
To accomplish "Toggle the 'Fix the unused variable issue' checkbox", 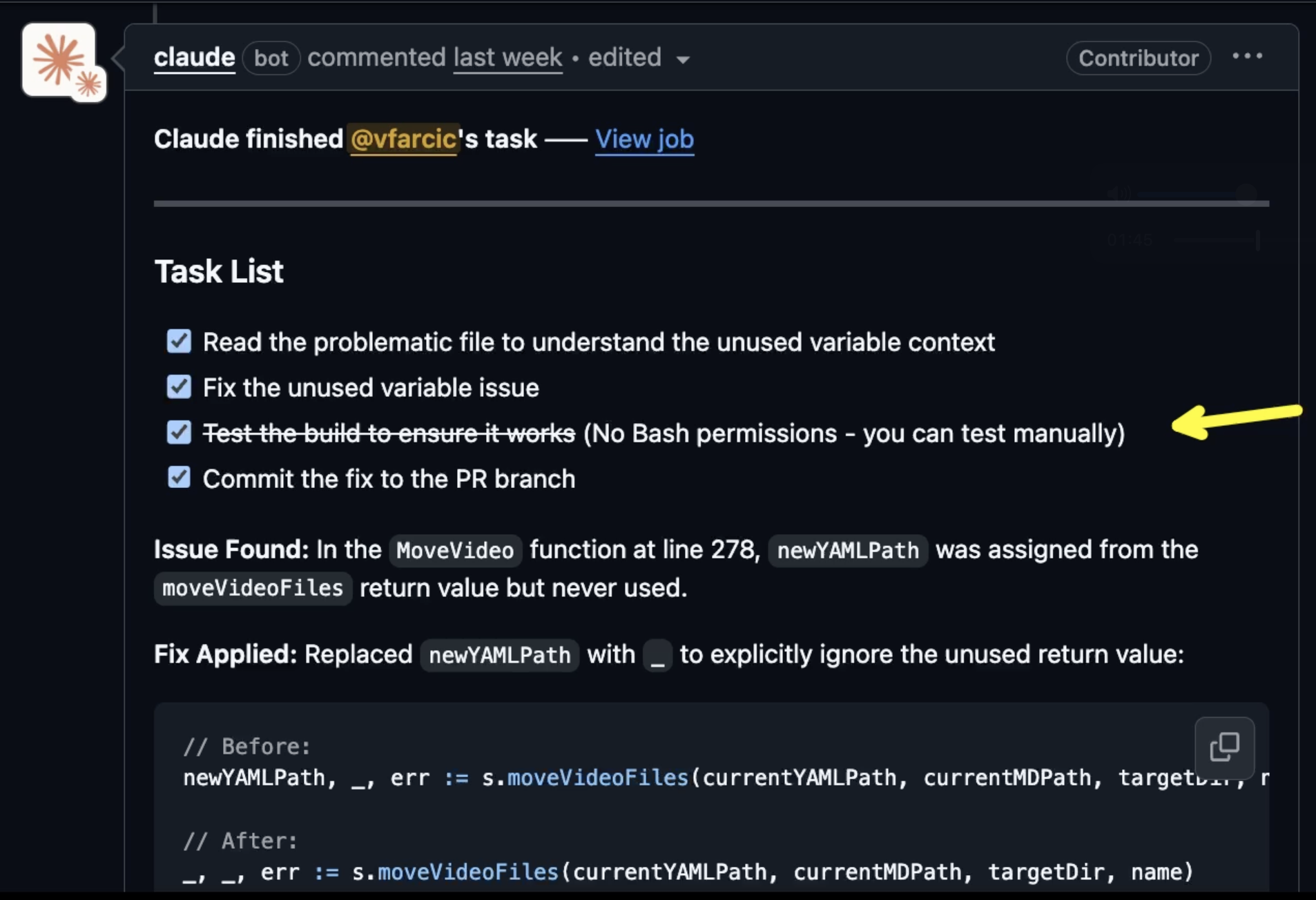I will tap(180, 387).
